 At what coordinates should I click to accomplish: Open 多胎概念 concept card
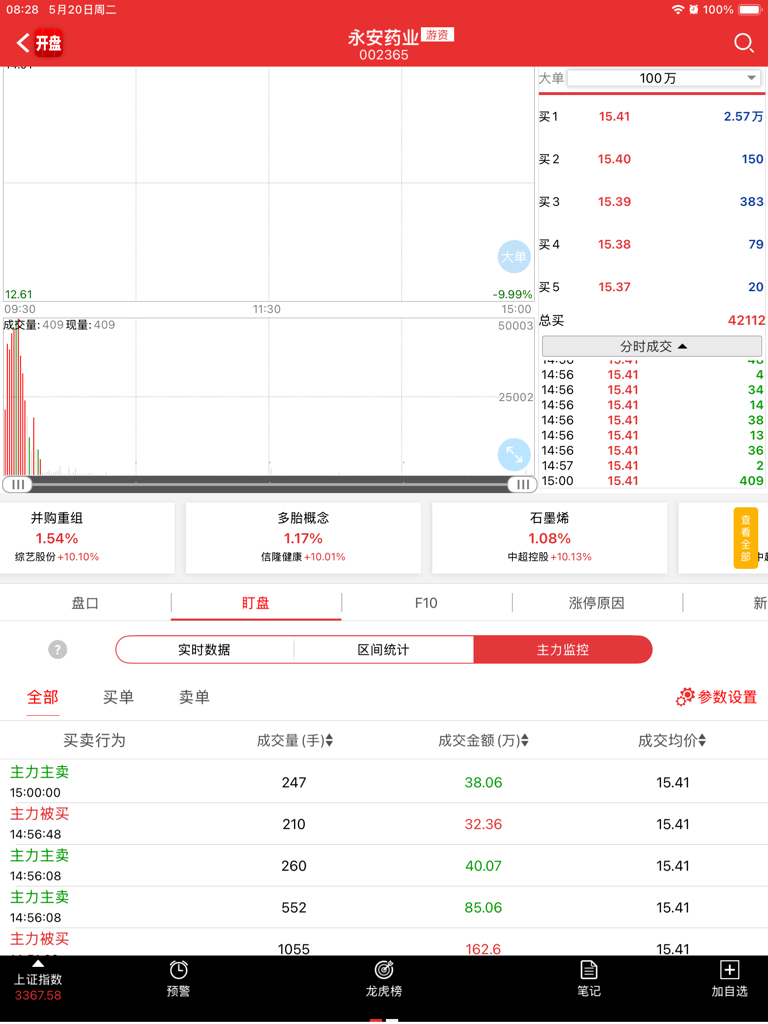[303, 538]
